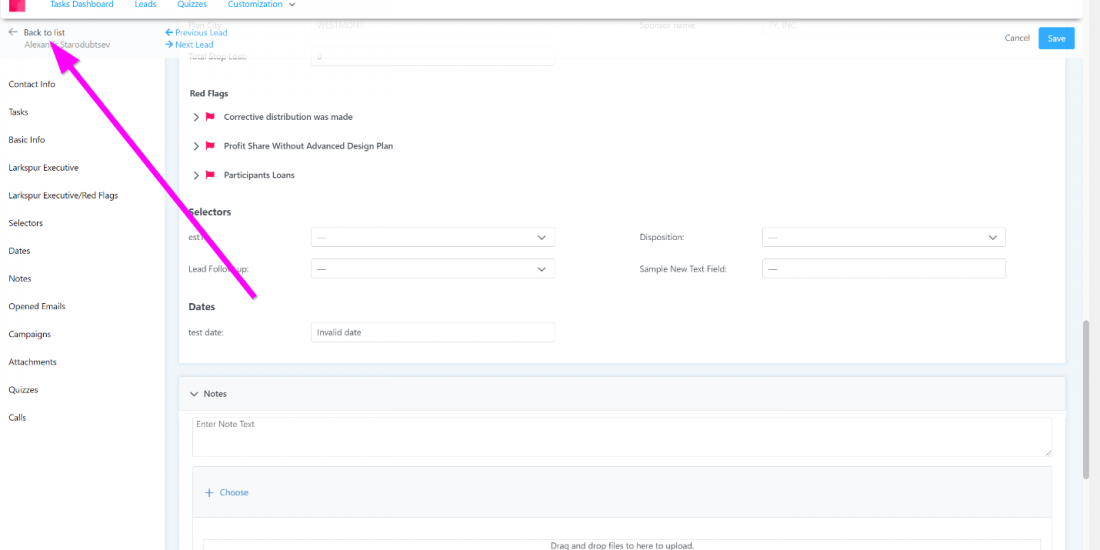Jump to Larkspur Executive/Red Flags section

[63, 196]
